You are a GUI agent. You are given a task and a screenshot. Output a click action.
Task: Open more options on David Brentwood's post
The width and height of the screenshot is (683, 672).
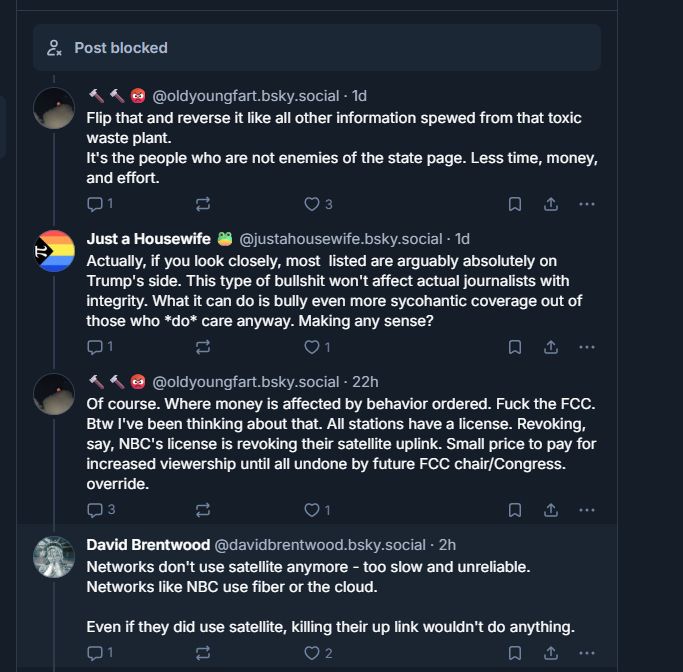pos(587,653)
